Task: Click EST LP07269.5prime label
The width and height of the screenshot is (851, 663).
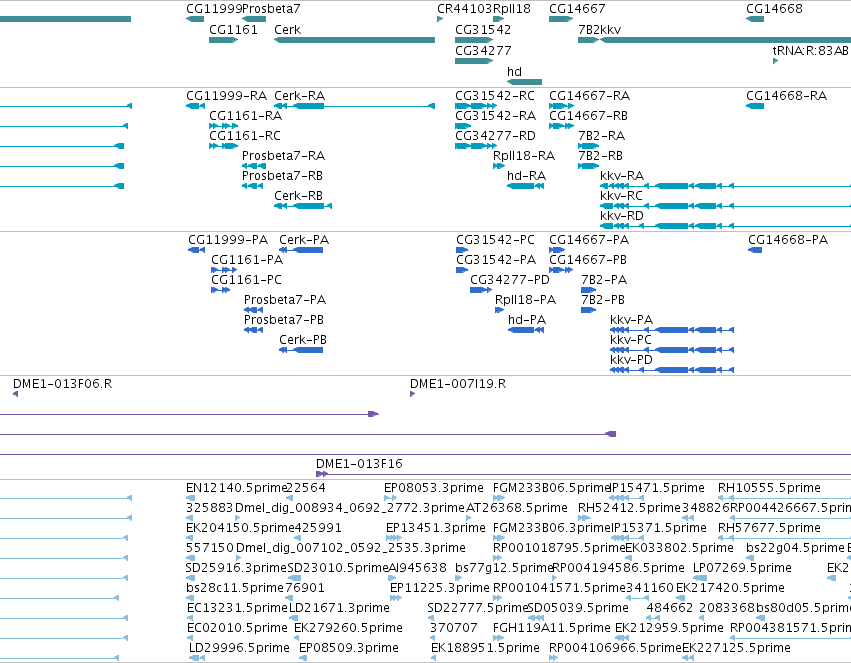Action: (x=742, y=569)
